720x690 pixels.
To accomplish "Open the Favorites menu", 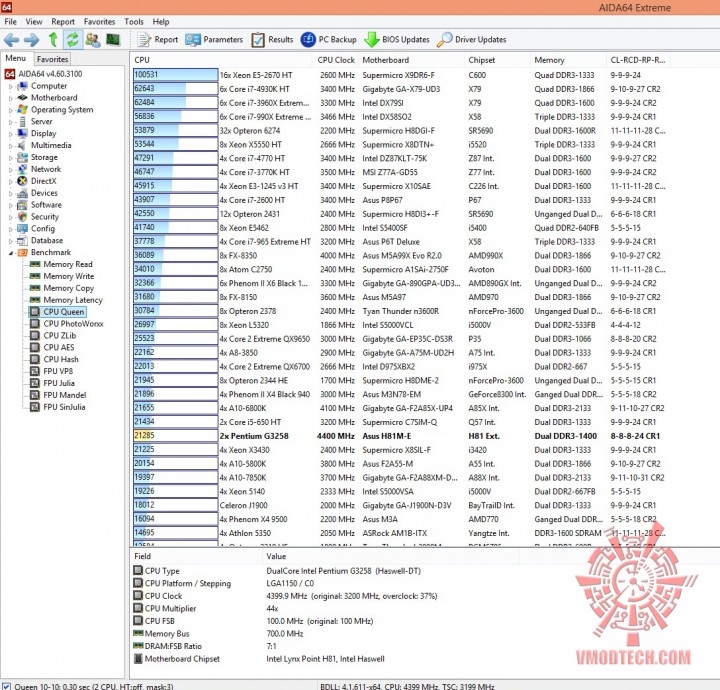I will tap(99, 22).
